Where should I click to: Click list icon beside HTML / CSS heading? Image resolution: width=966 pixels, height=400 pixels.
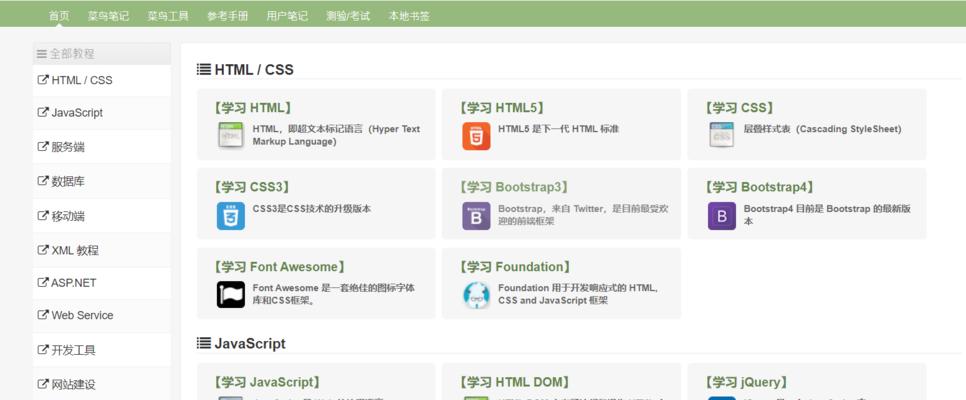coord(203,70)
